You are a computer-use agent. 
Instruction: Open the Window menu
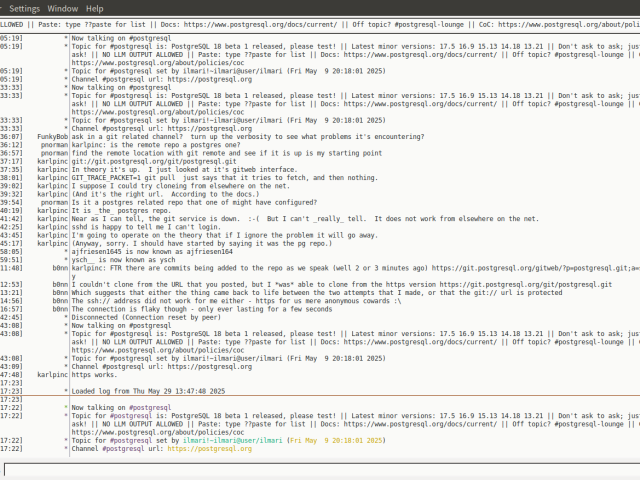[62, 7]
